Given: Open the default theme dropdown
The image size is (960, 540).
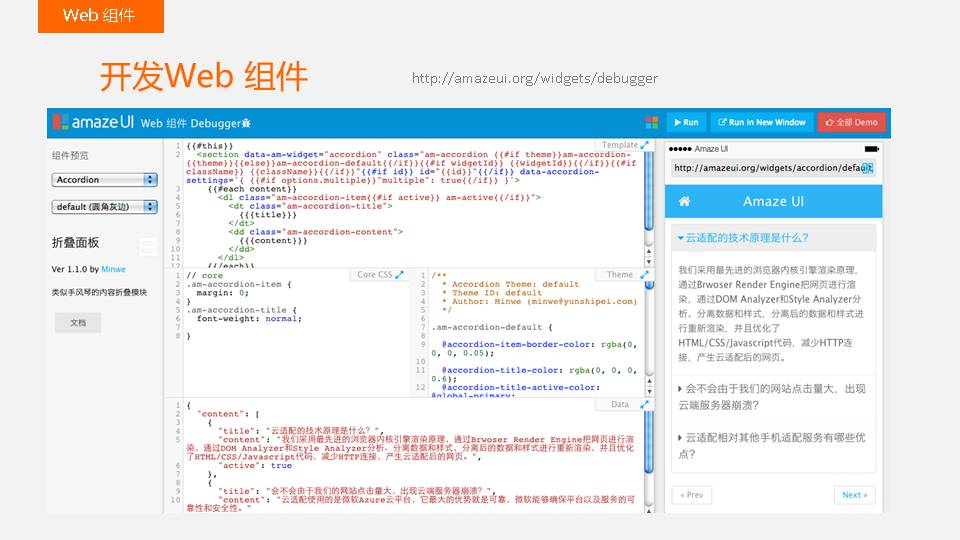Looking at the screenshot, I should tap(105, 207).
